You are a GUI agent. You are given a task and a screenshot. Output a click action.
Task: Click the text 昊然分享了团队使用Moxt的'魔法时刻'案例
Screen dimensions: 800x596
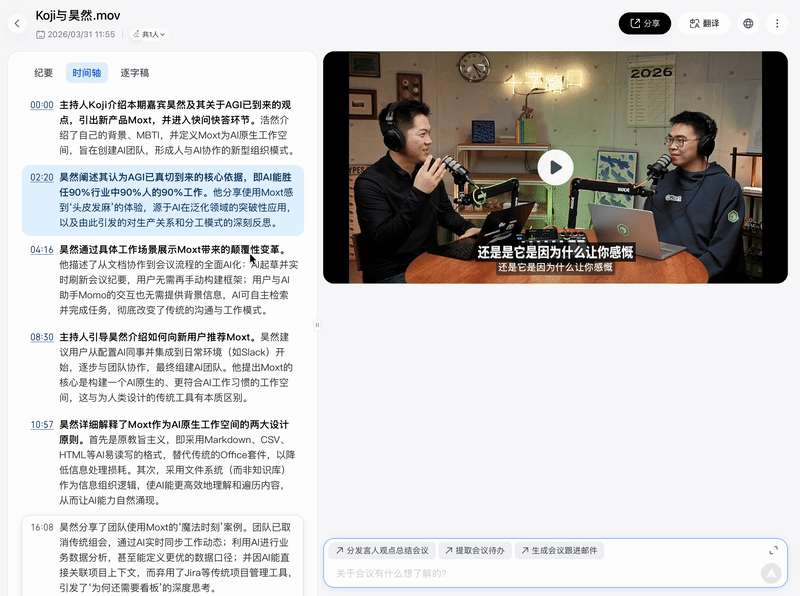tap(154, 527)
